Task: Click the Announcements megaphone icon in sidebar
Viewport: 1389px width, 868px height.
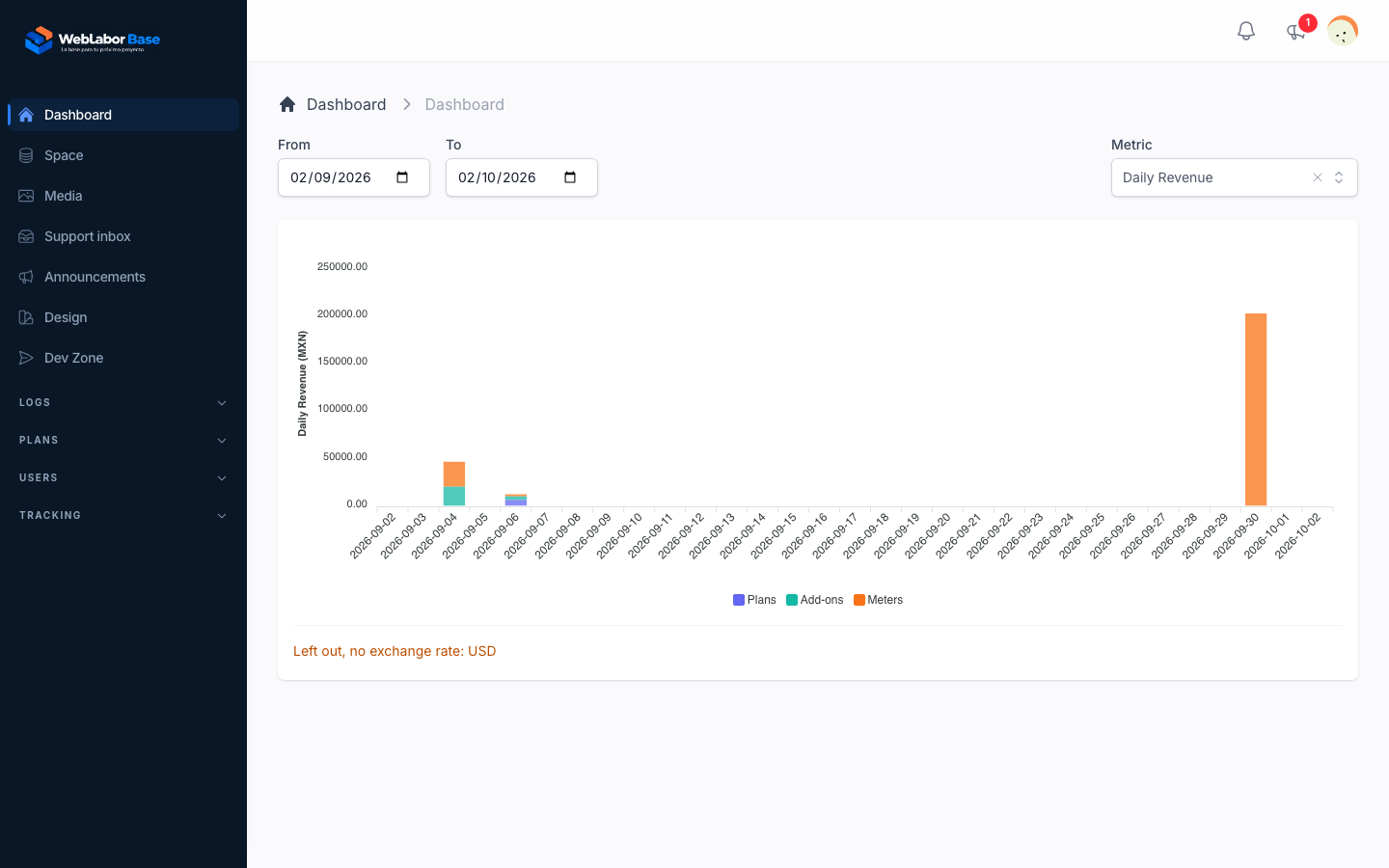Action: coord(26,277)
